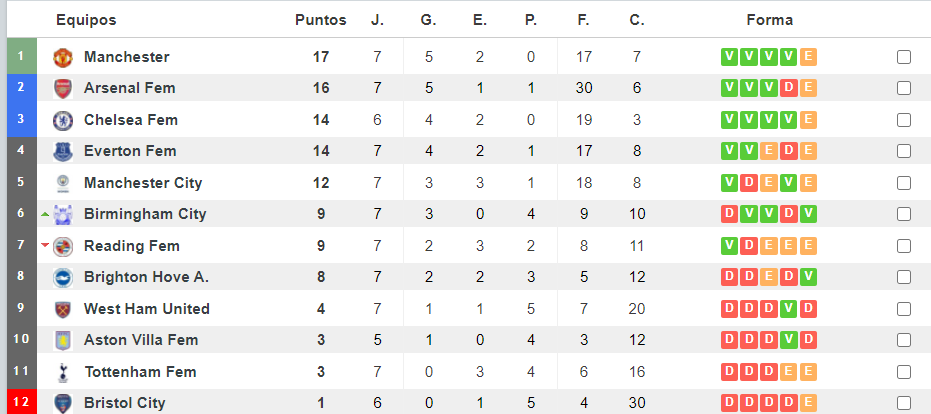Click Arsenal Fem's red D form badge
This screenshot has width=931, height=414.
(x=789, y=89)
